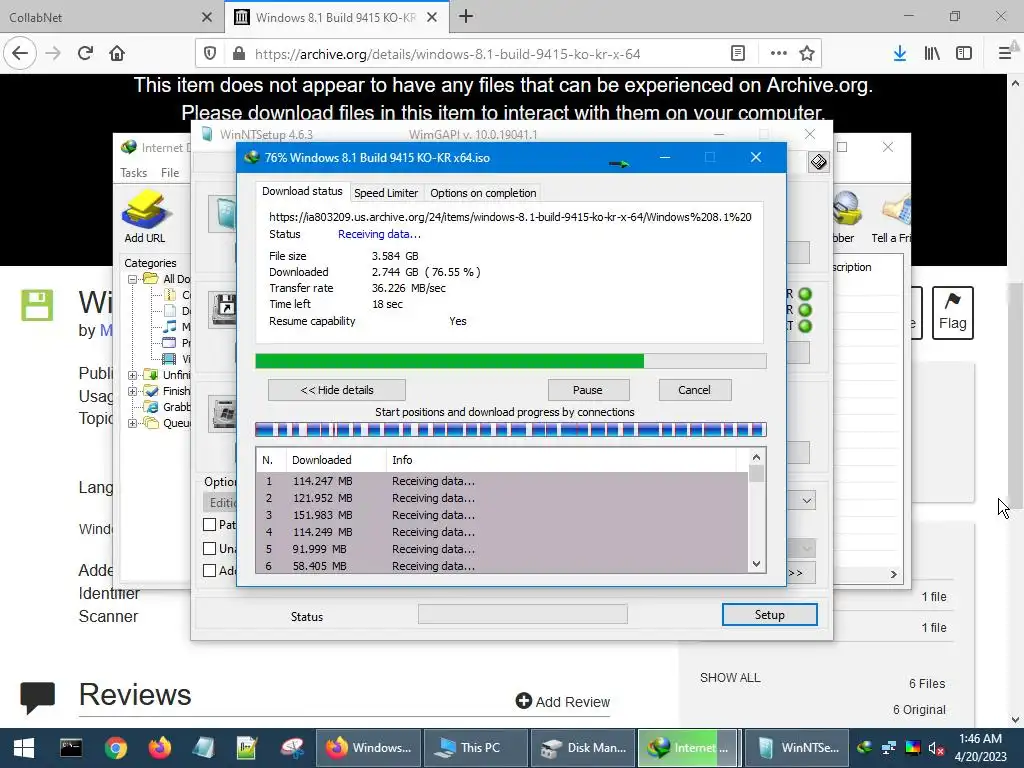Click the Downloaded column header
1024x768 pixels.
point(336,460)
